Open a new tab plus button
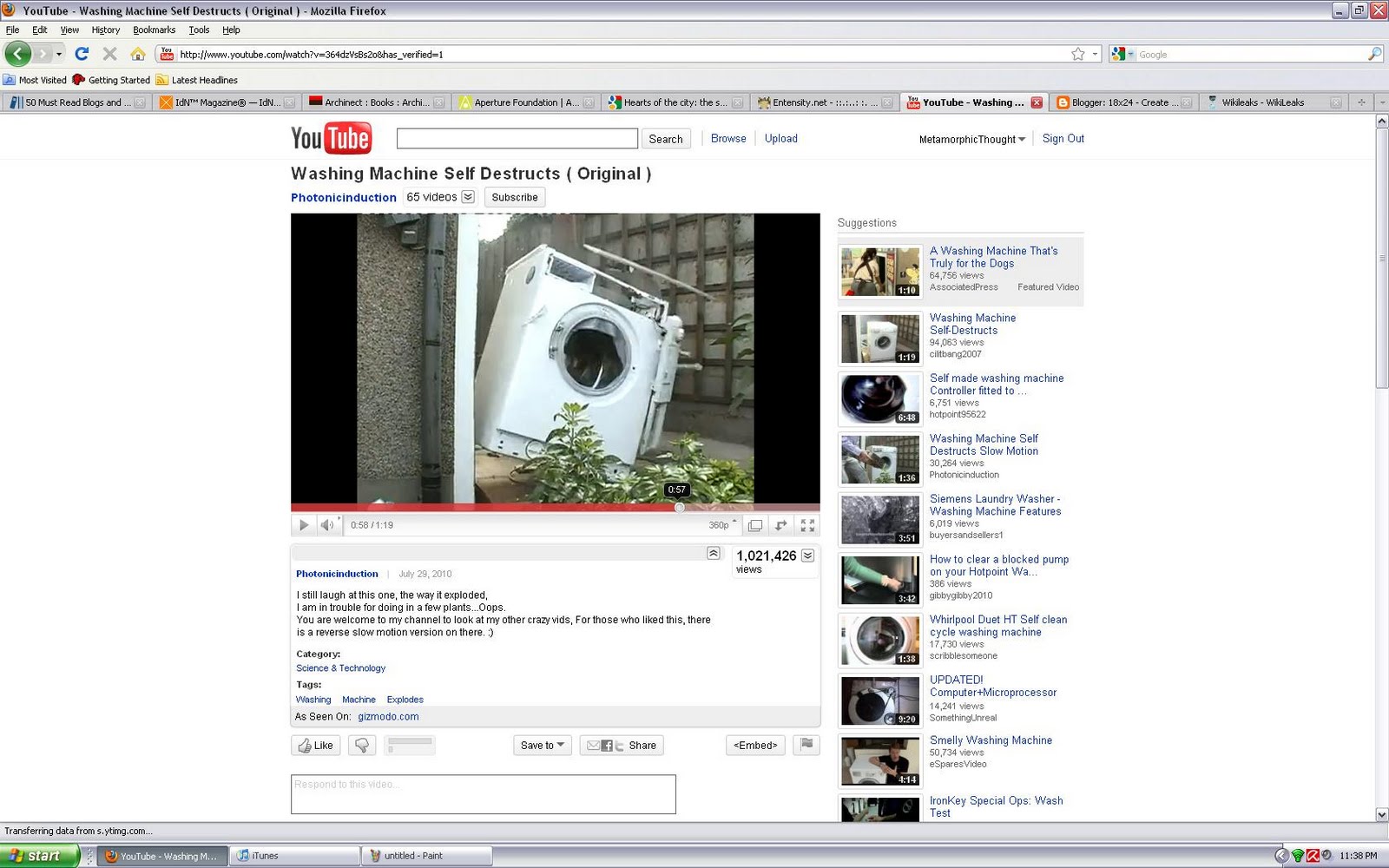This screenshot has width=1389, height=868. (1361, 102)
